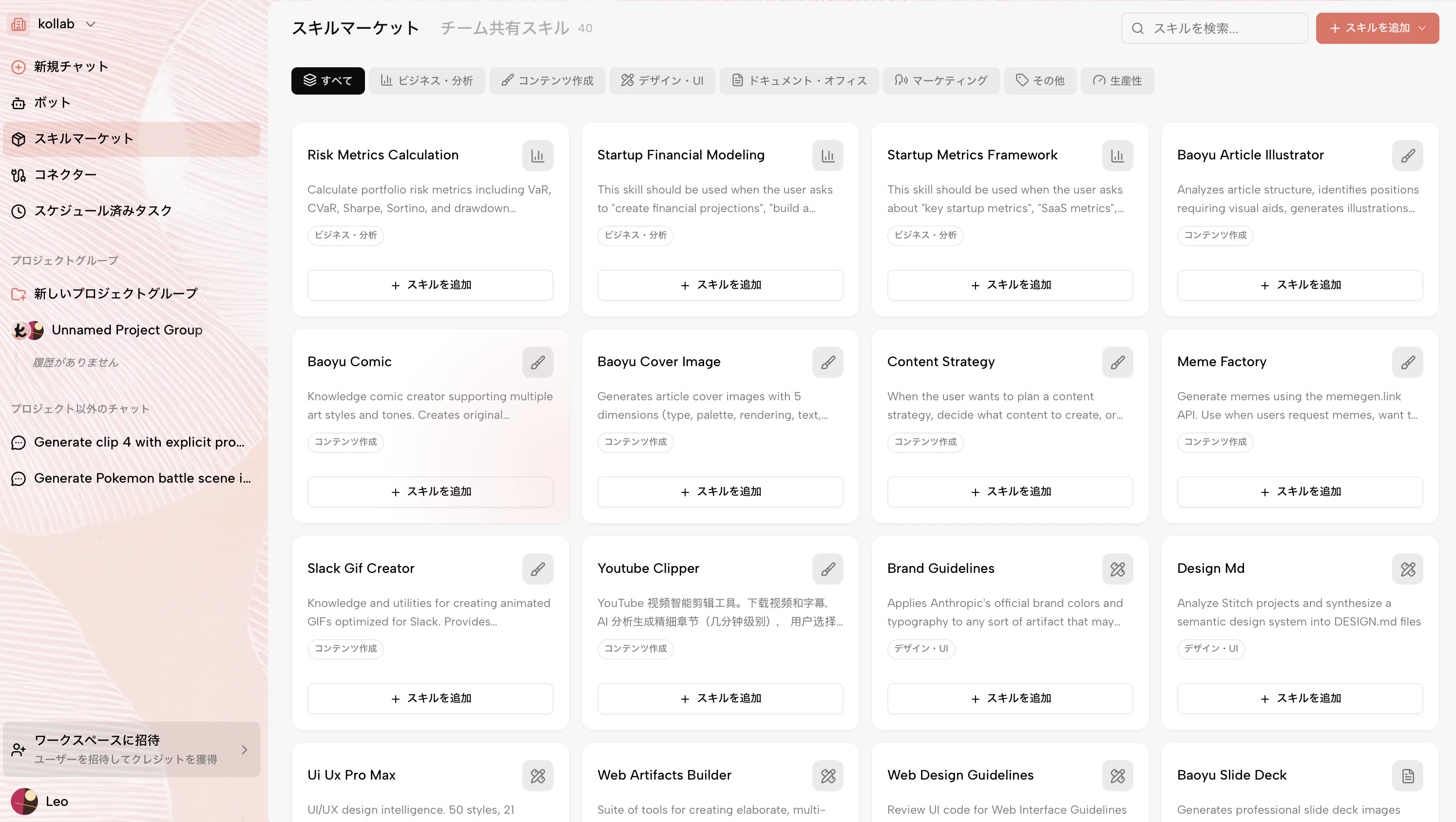Switch to the チーム共有スキル tab
The height and width of the screenshot is (822, 1456).
[505, 28]
